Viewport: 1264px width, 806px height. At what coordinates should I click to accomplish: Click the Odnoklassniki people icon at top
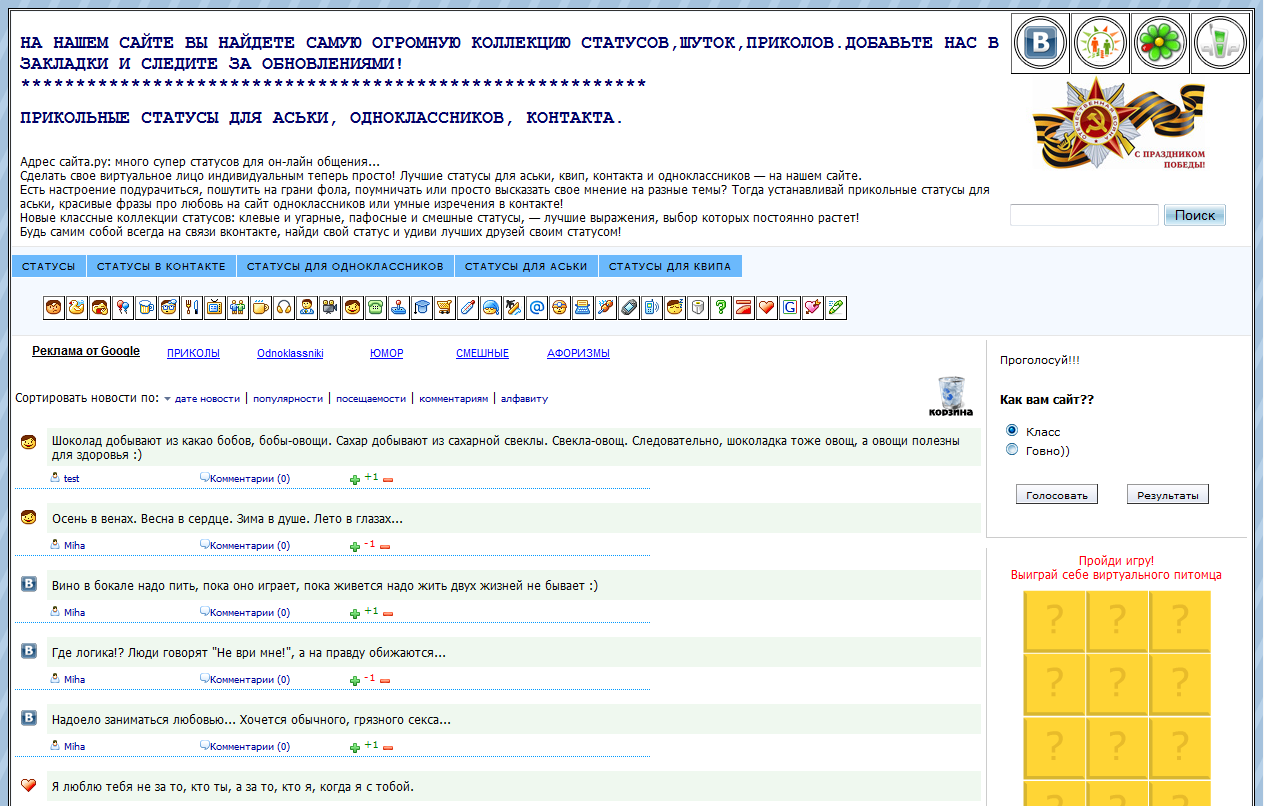[x=1100, y=44]
